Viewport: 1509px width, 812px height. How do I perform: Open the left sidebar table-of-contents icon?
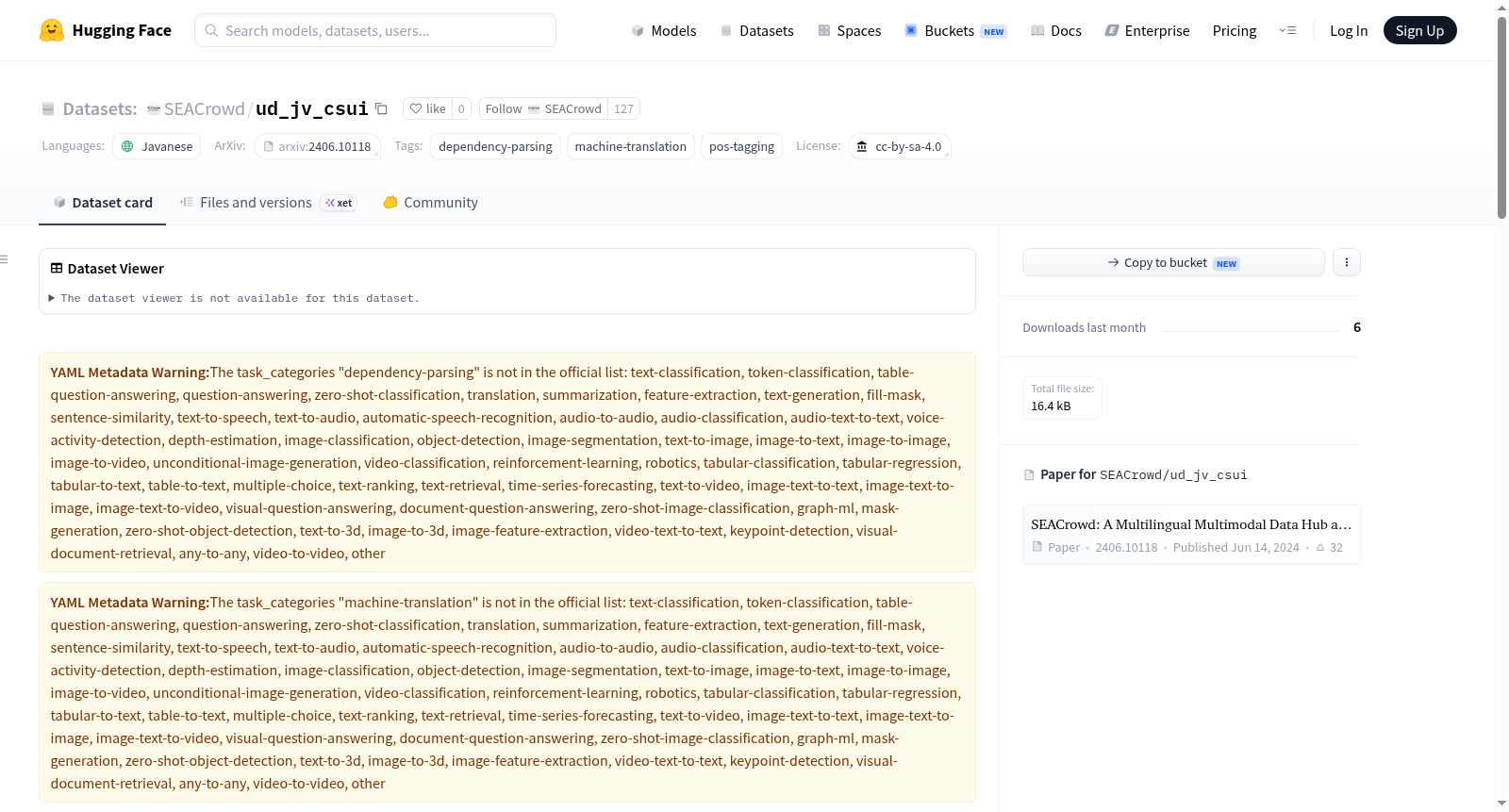4,259
